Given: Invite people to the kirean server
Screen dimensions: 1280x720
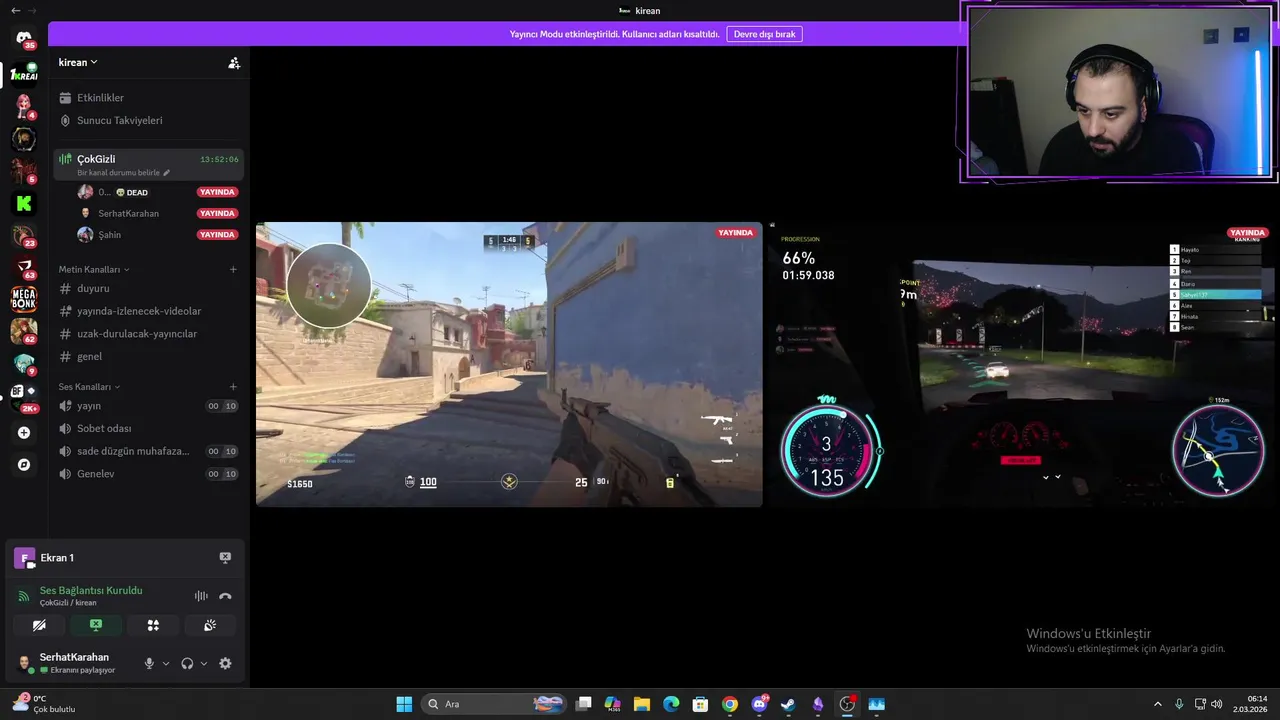Looking at the screenshot, I should (x=234, y=62).
